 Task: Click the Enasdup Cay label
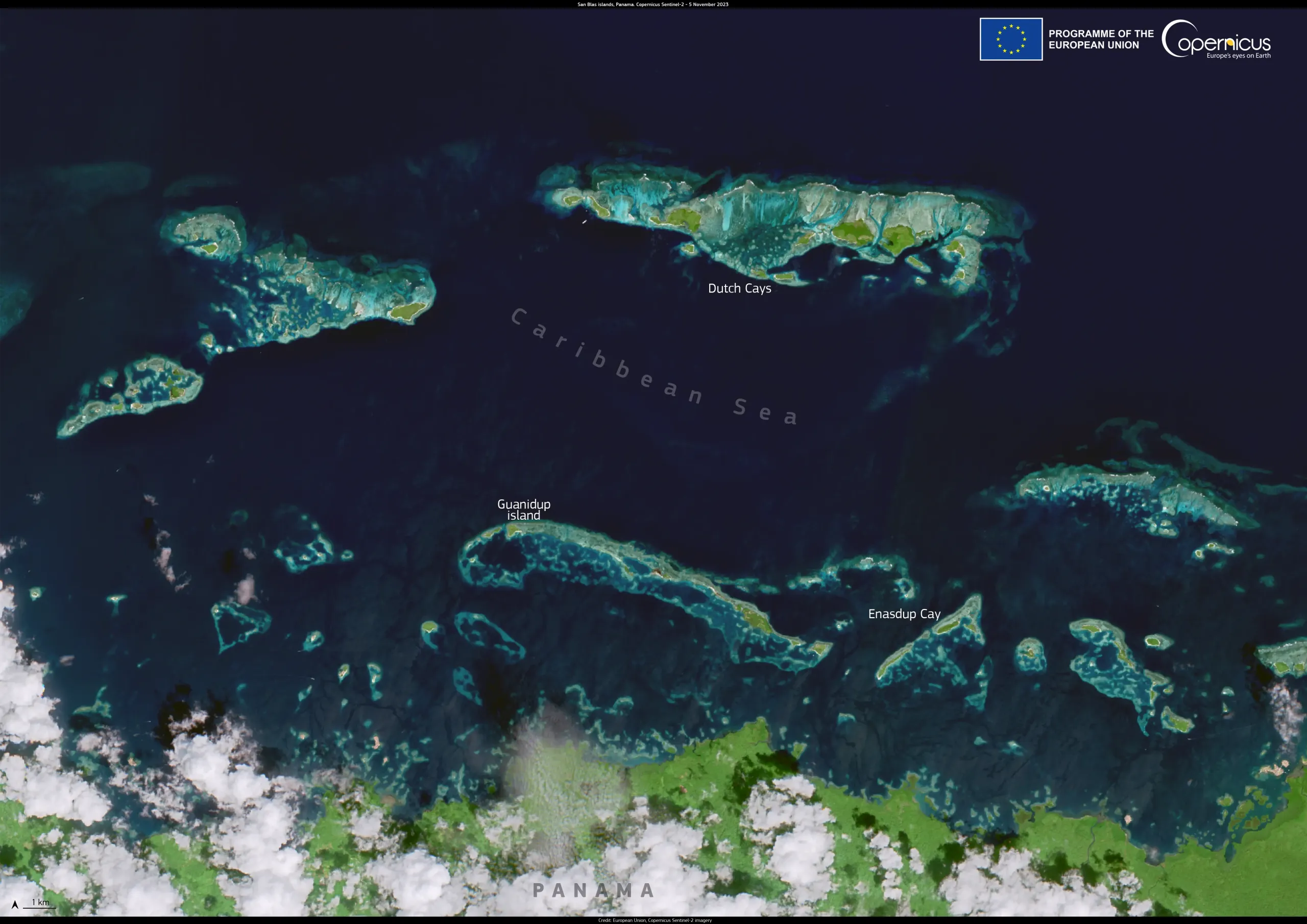point(905,614)
